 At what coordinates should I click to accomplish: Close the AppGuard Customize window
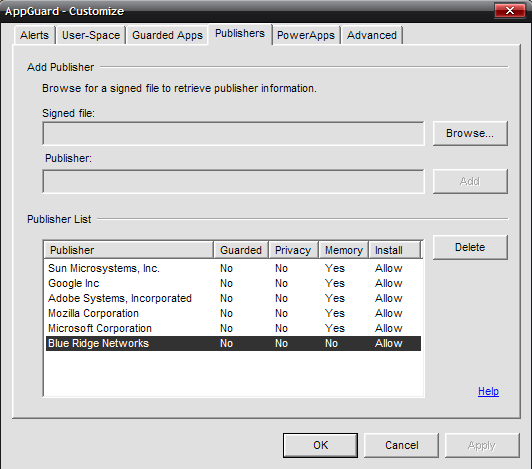510,11
